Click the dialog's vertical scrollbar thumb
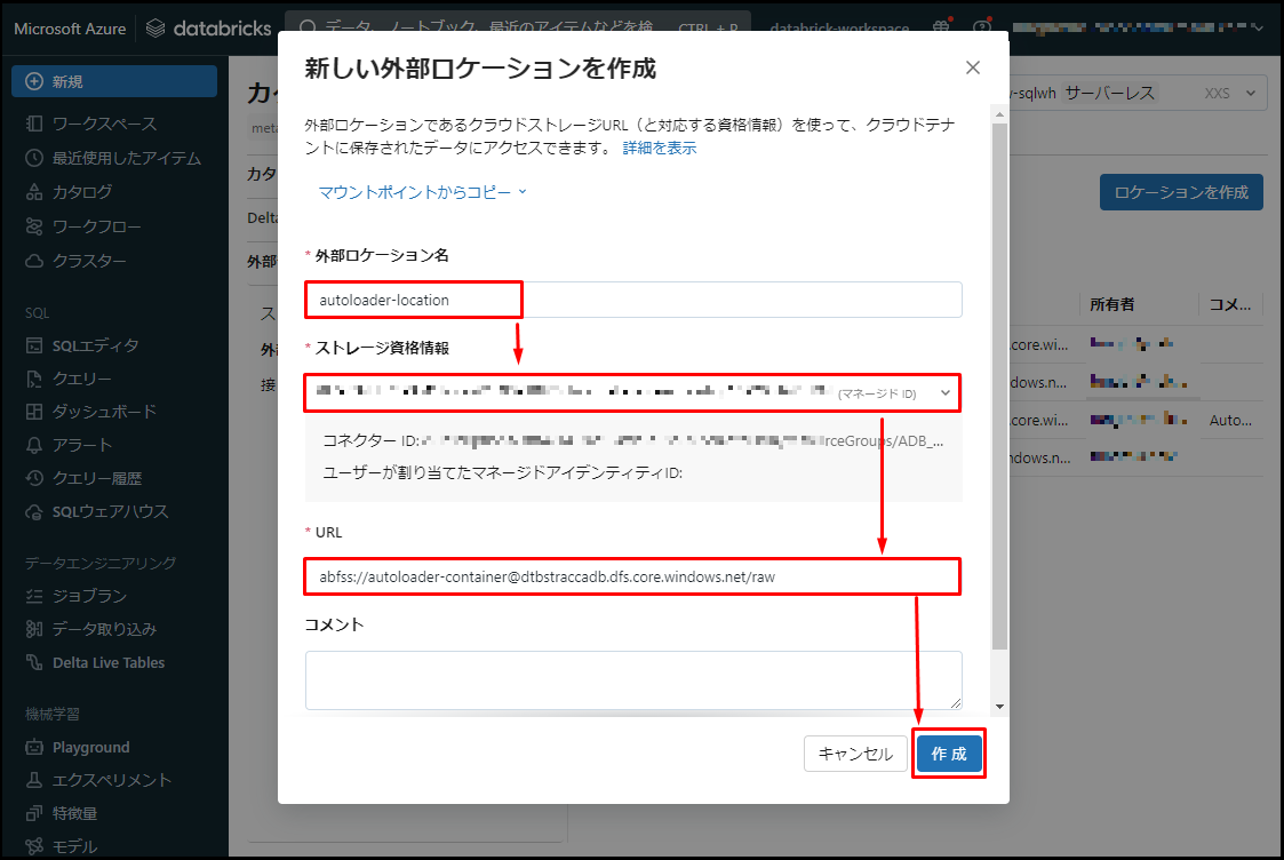1284x860 pixels. pyautogui.click(x=1000, y=386)
